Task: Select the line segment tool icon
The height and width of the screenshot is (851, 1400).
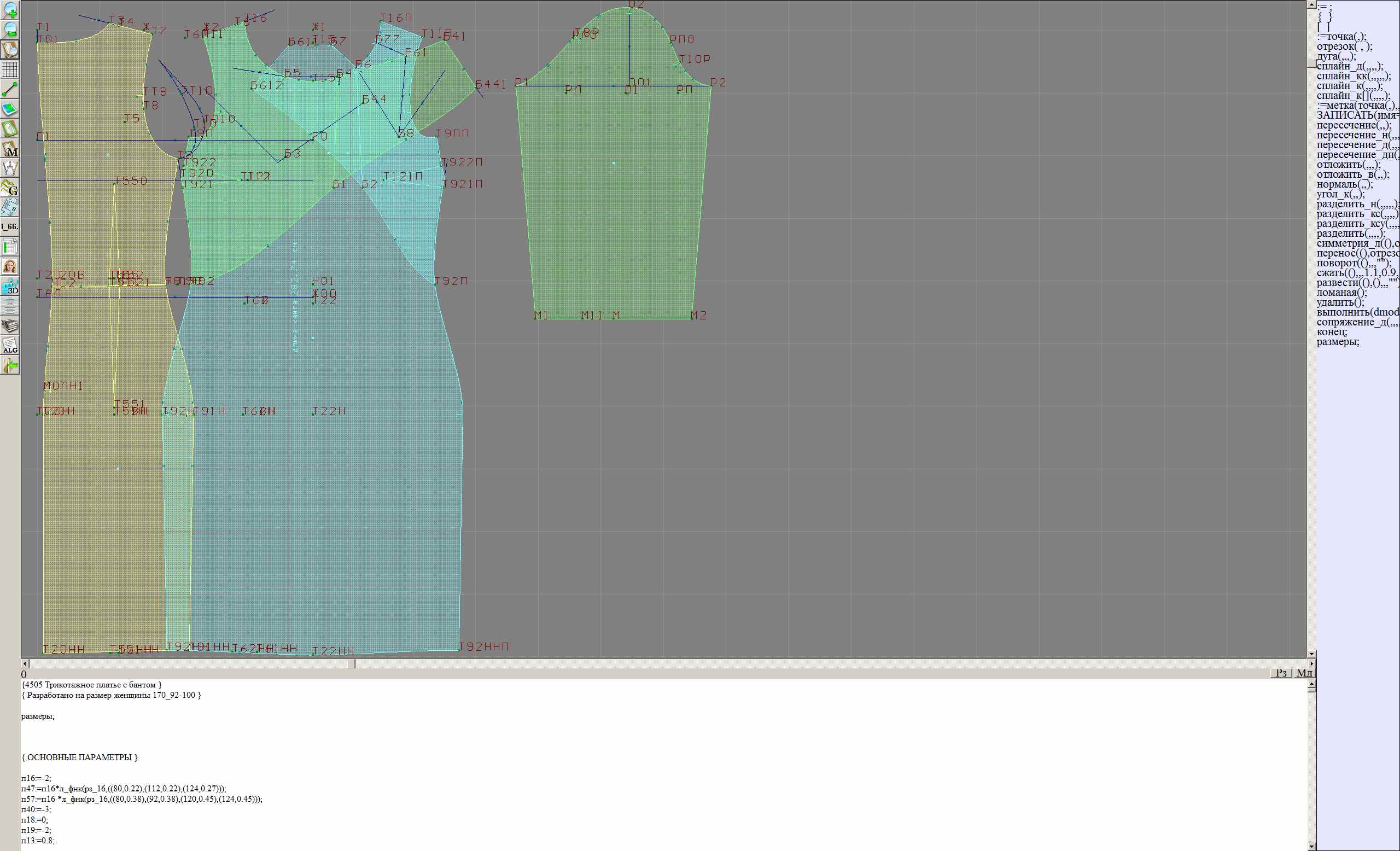Action: pyautogui.click(x=10, y=89)
